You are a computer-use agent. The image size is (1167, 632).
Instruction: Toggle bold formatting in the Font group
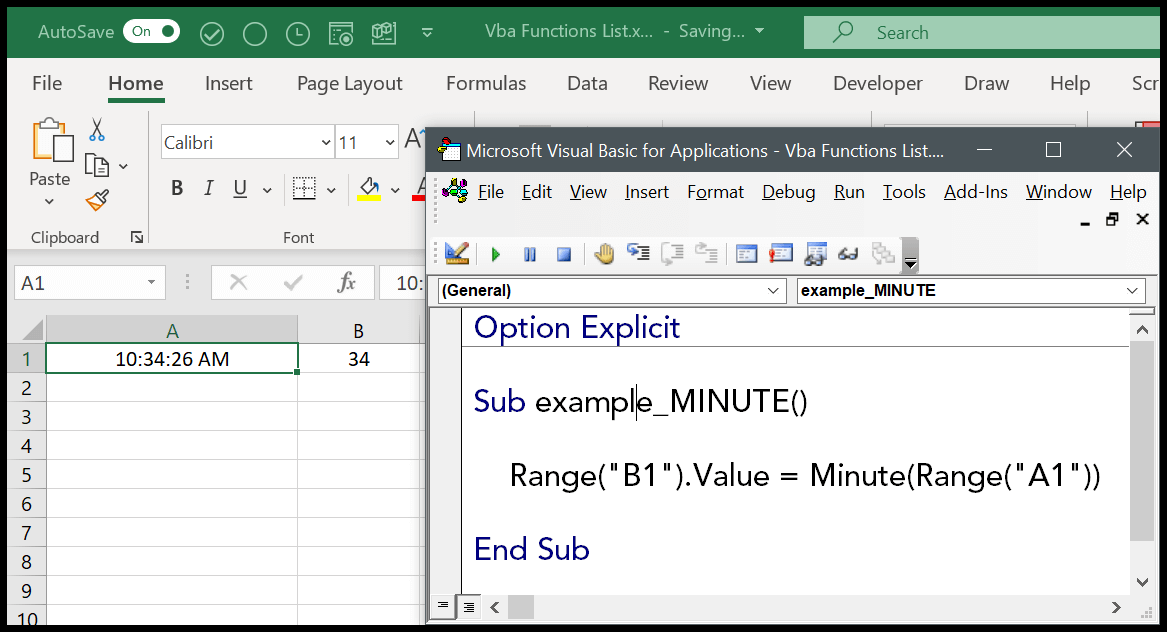[177, 187]
